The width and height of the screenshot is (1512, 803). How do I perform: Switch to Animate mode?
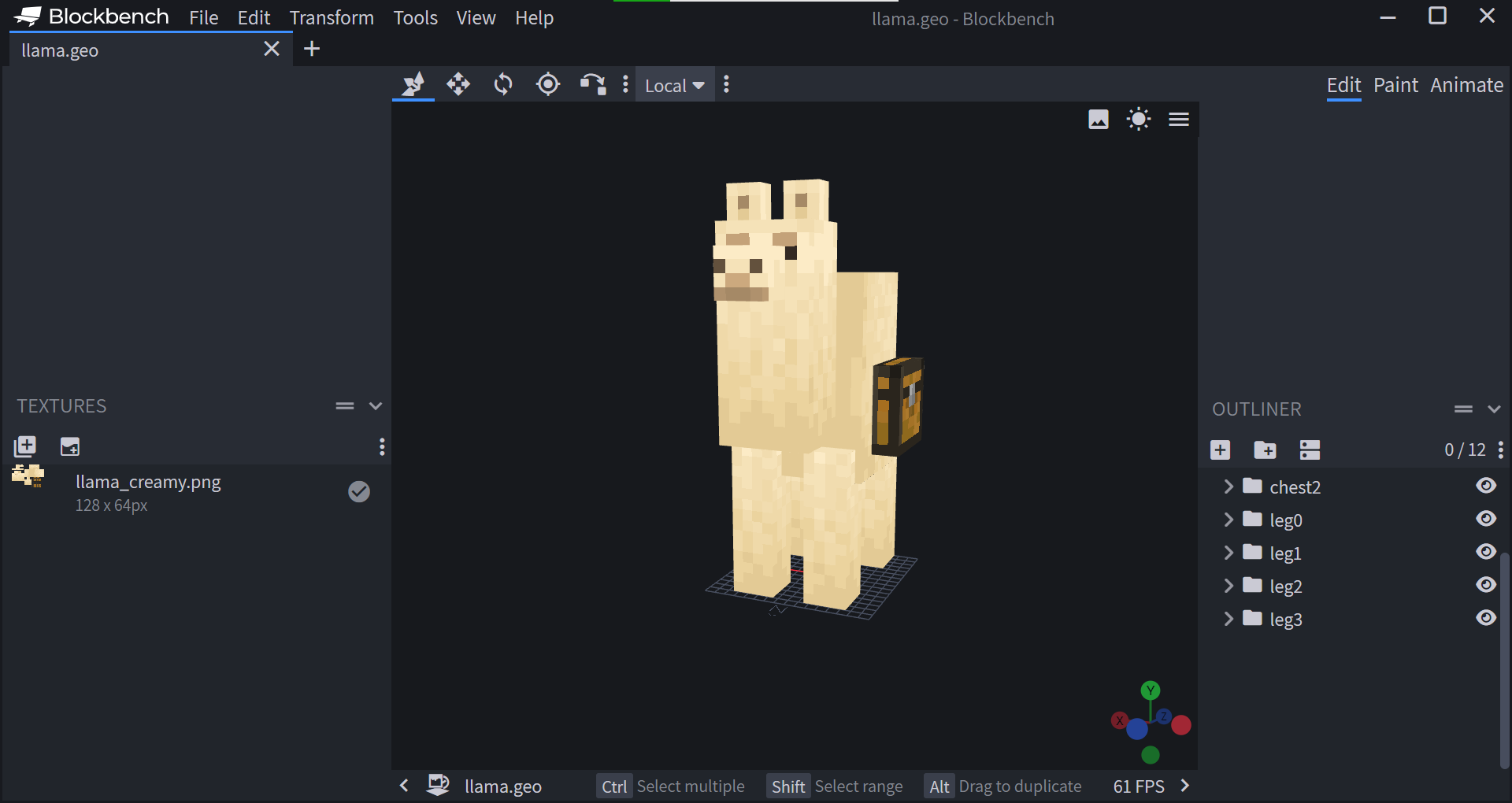tap(1466, 85)
